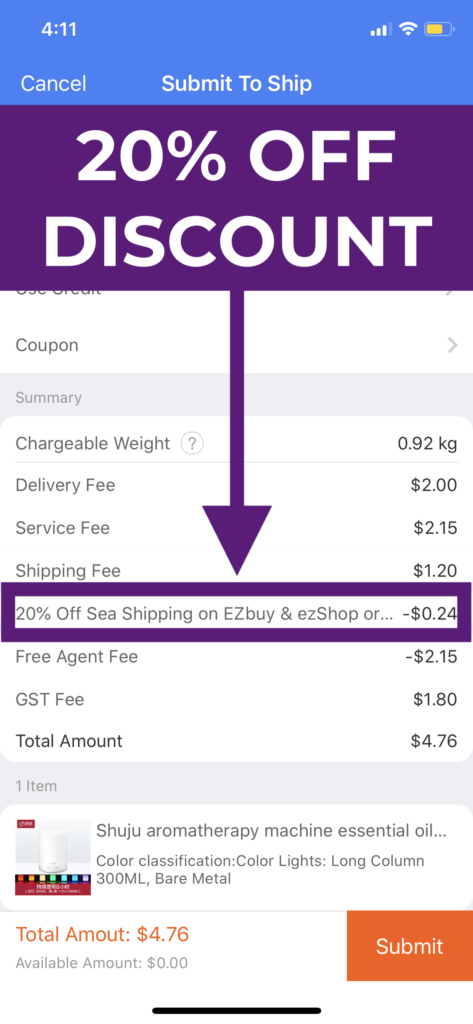Tap the Delivery Fee row
This screenshot has width=473, height=1024.
coord(236,485)
